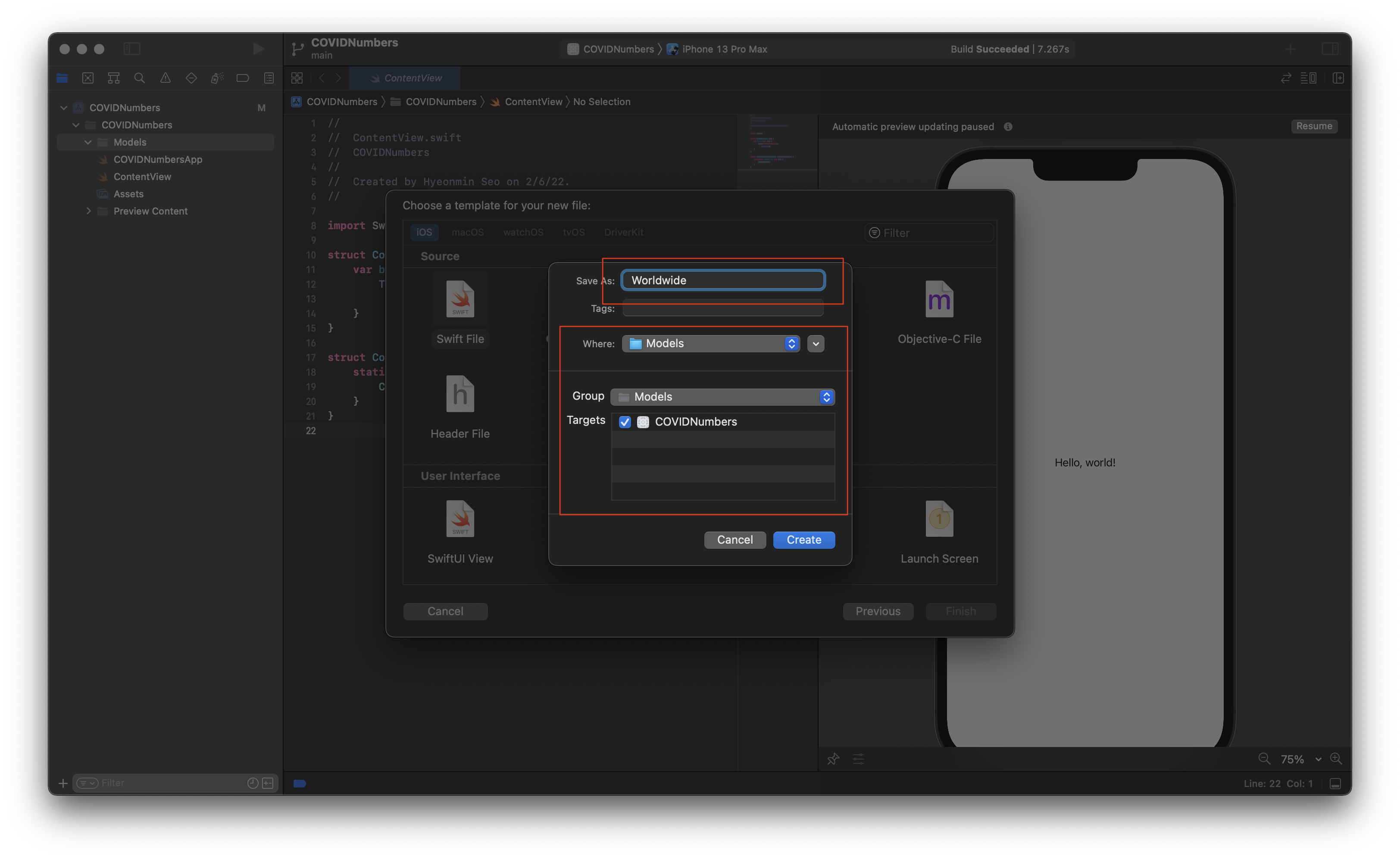Open the Group Models dropdown
The image size is (1400, 859).
[722, 397]
